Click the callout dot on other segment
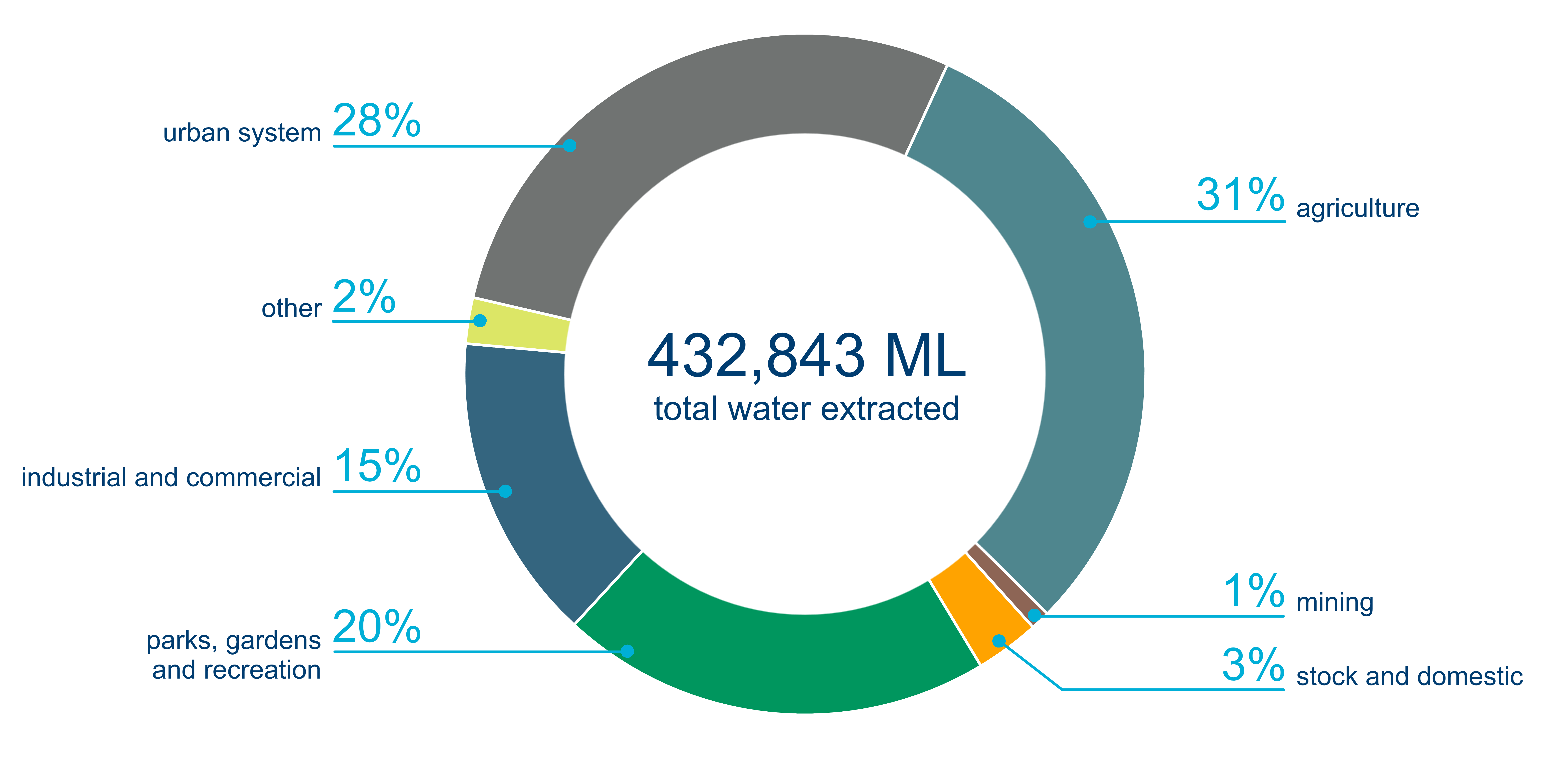The image size is (1568, 765). (x=480, y=321)
